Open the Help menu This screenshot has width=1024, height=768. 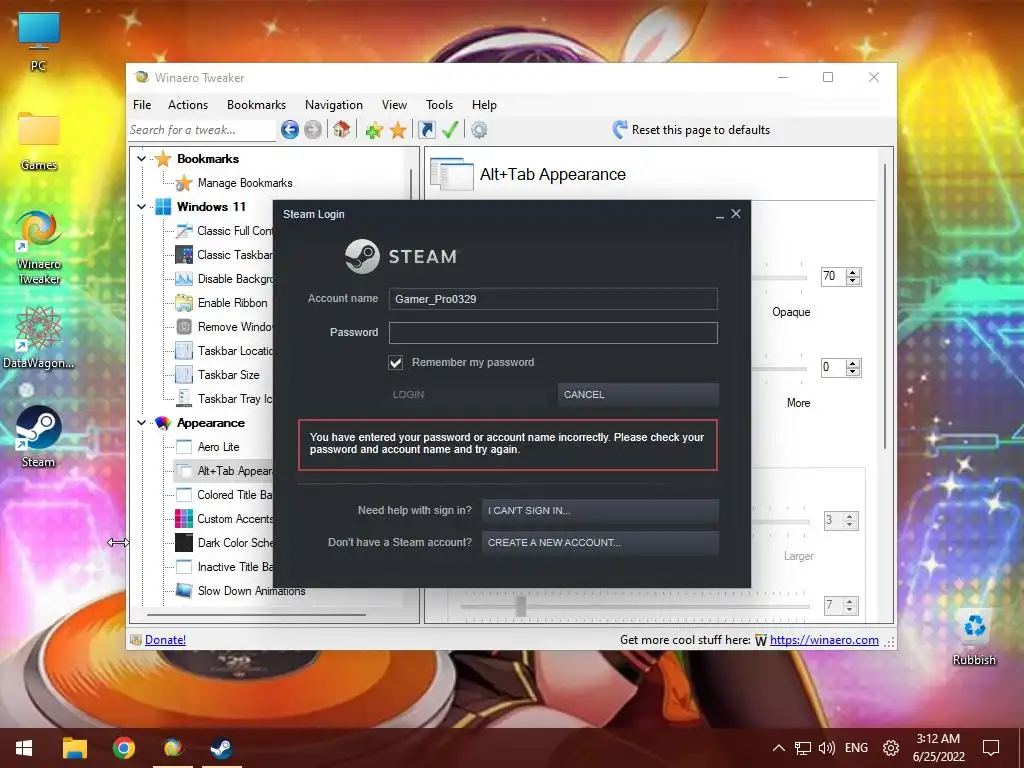(x=485, y=104)
